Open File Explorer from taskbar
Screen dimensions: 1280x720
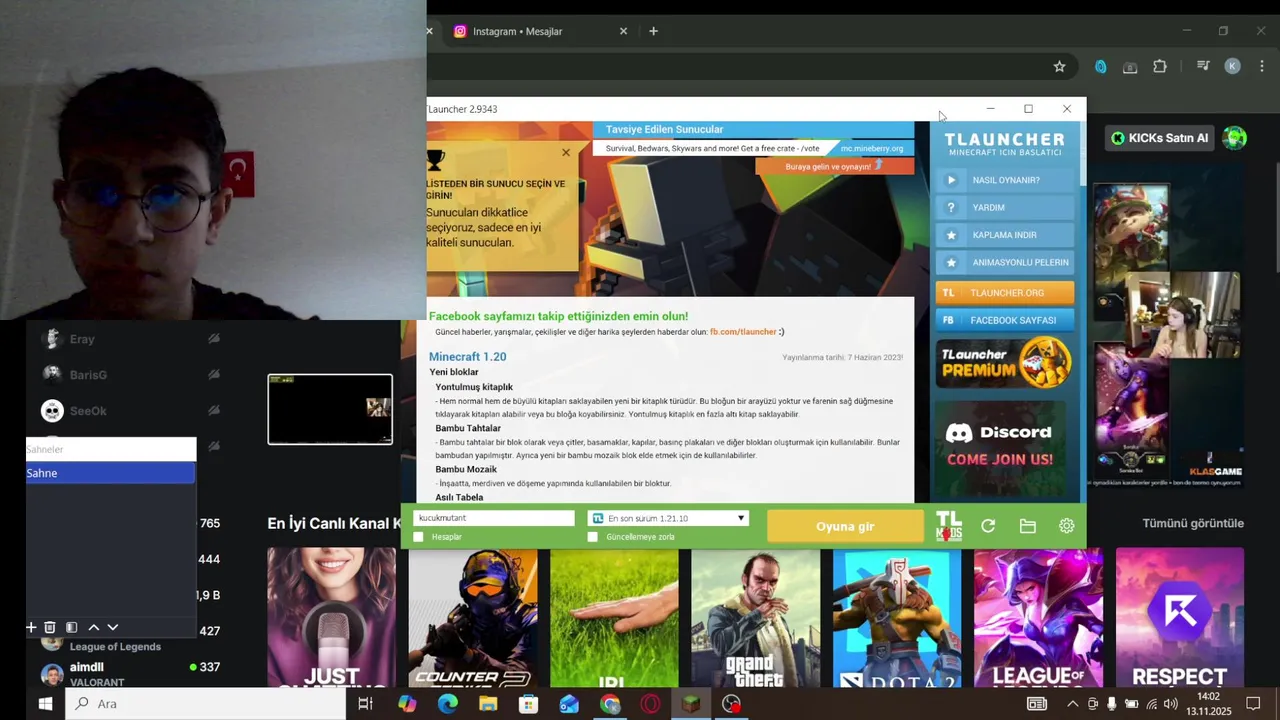coord(488,704)
